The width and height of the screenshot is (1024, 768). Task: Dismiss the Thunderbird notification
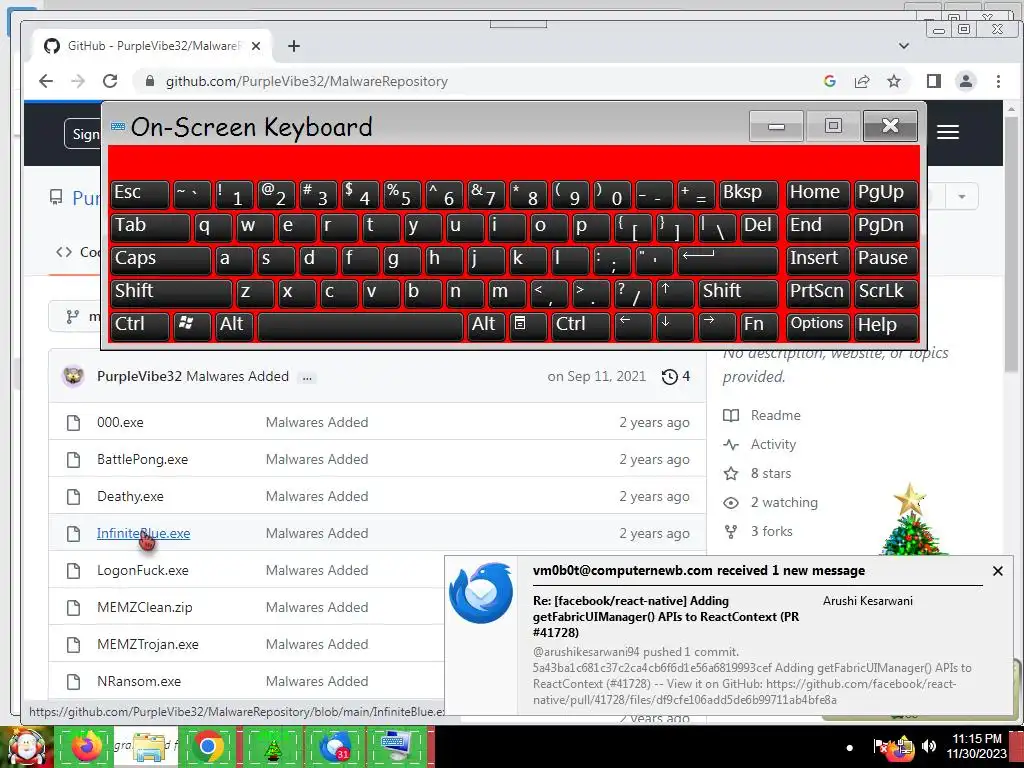pyautogui.click(x=997, y=571)
